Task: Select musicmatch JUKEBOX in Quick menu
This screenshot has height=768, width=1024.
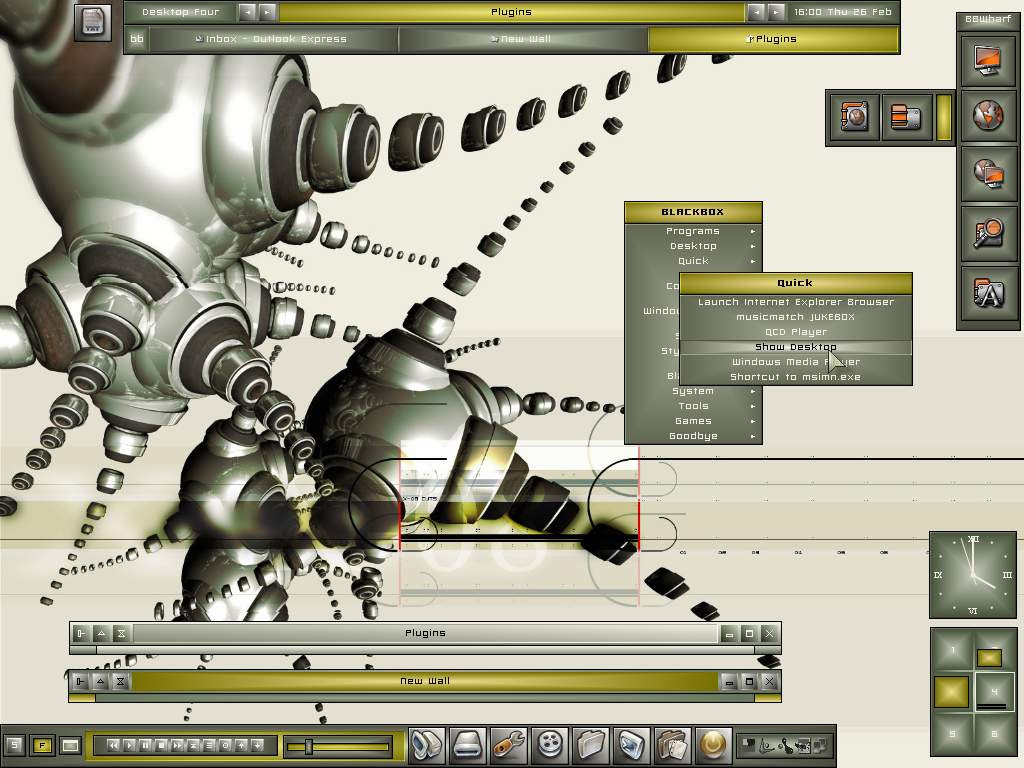Action: tap(795, 317)
